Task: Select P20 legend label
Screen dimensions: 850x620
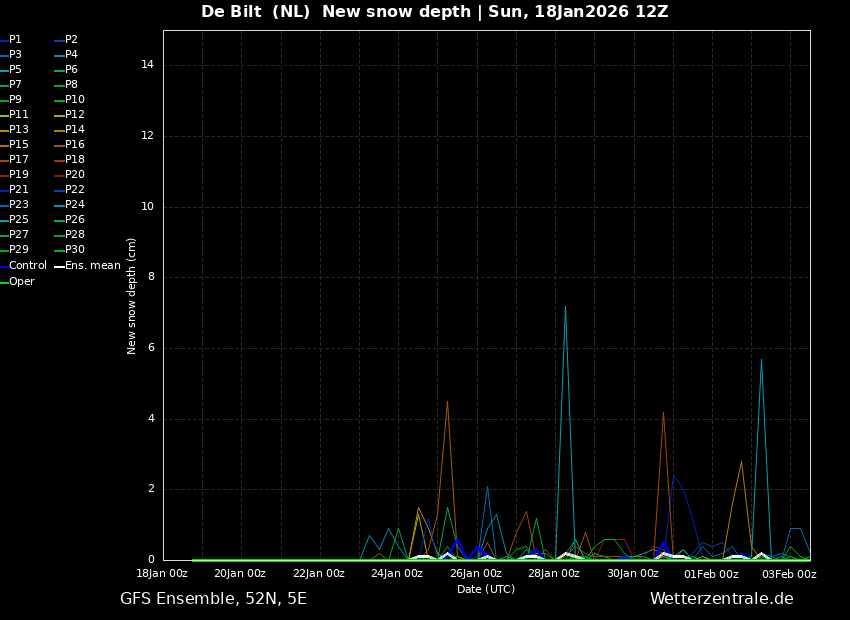Action: [x=69, y=175]
